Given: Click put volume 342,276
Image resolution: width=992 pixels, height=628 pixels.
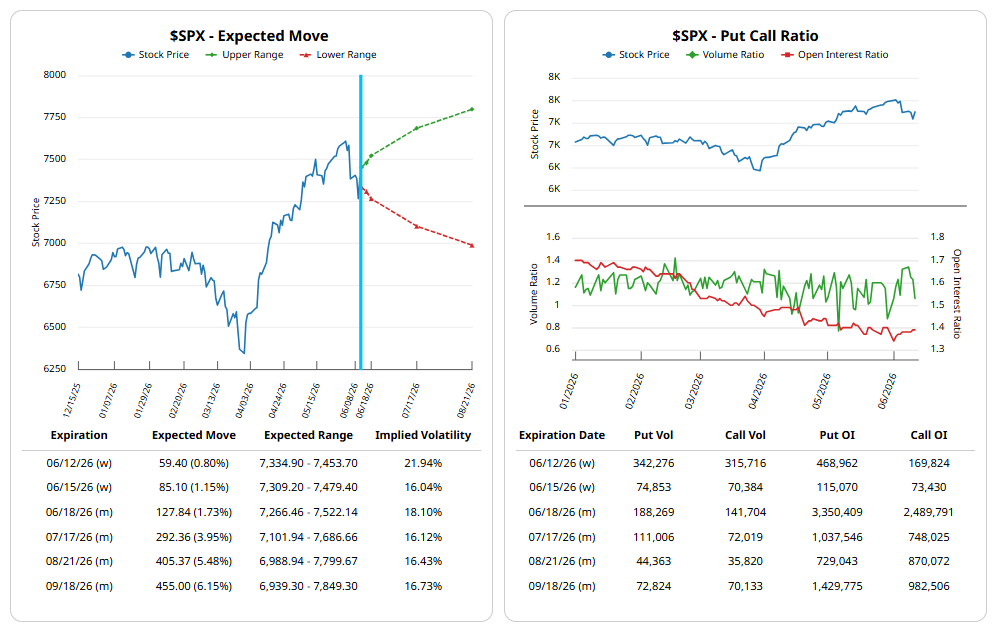Looking at the screenshot, I should point(654,464).
